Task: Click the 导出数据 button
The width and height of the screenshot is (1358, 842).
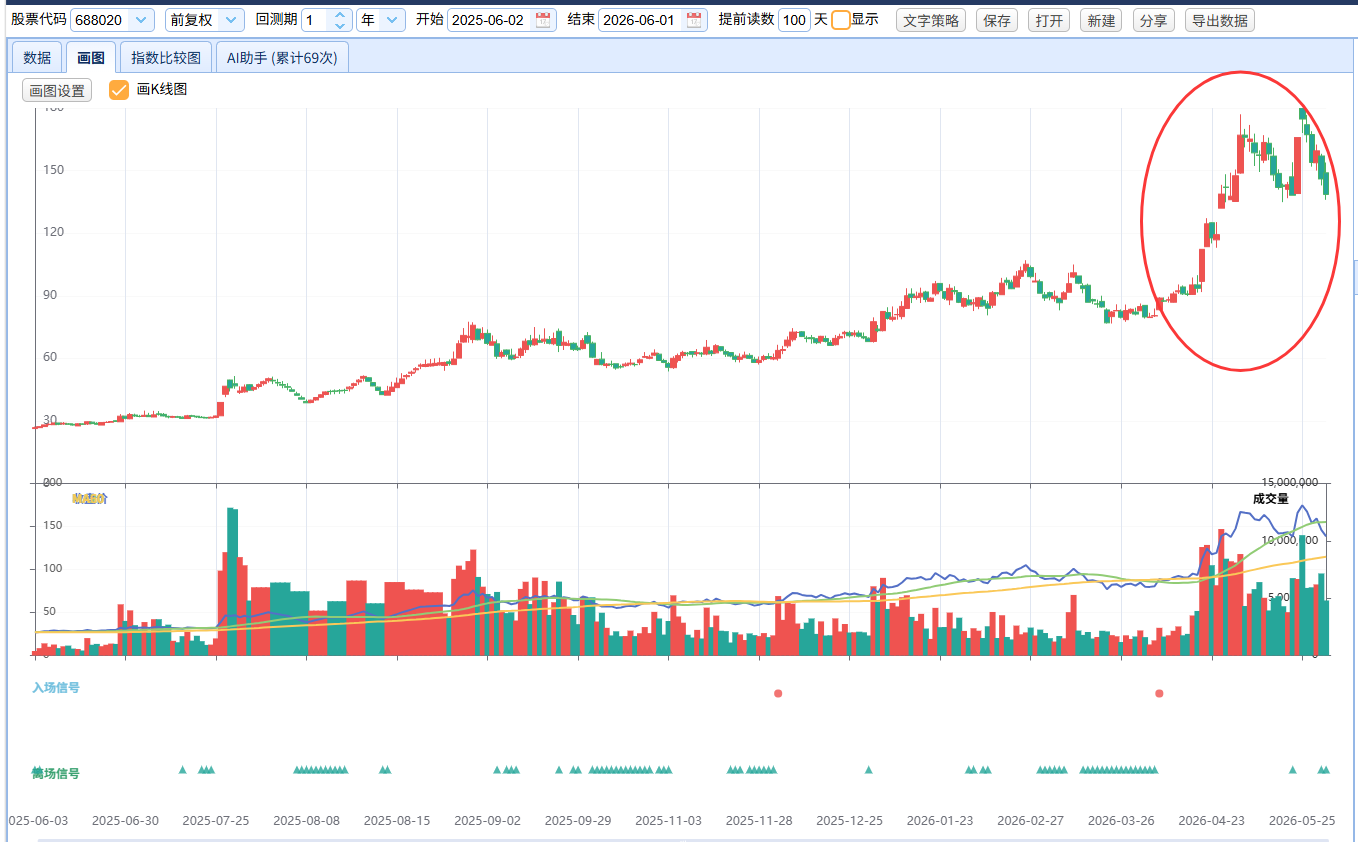Action: pyautogui.click(x=1219, y=20)
